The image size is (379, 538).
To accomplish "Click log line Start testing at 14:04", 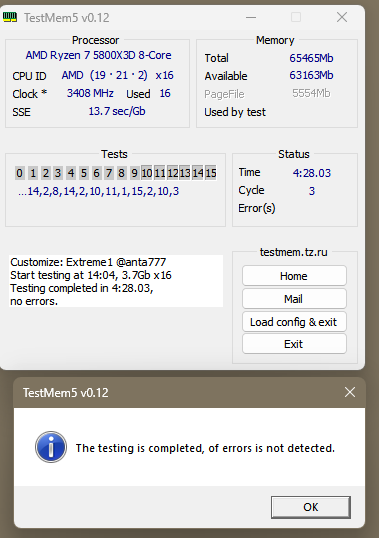I will [91, 275].
